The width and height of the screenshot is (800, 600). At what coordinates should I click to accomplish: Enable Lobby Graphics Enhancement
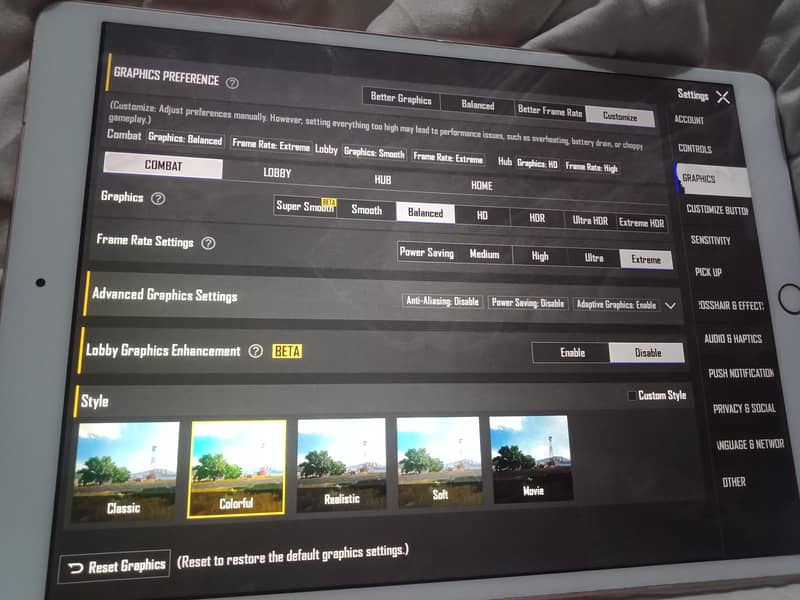571,353
